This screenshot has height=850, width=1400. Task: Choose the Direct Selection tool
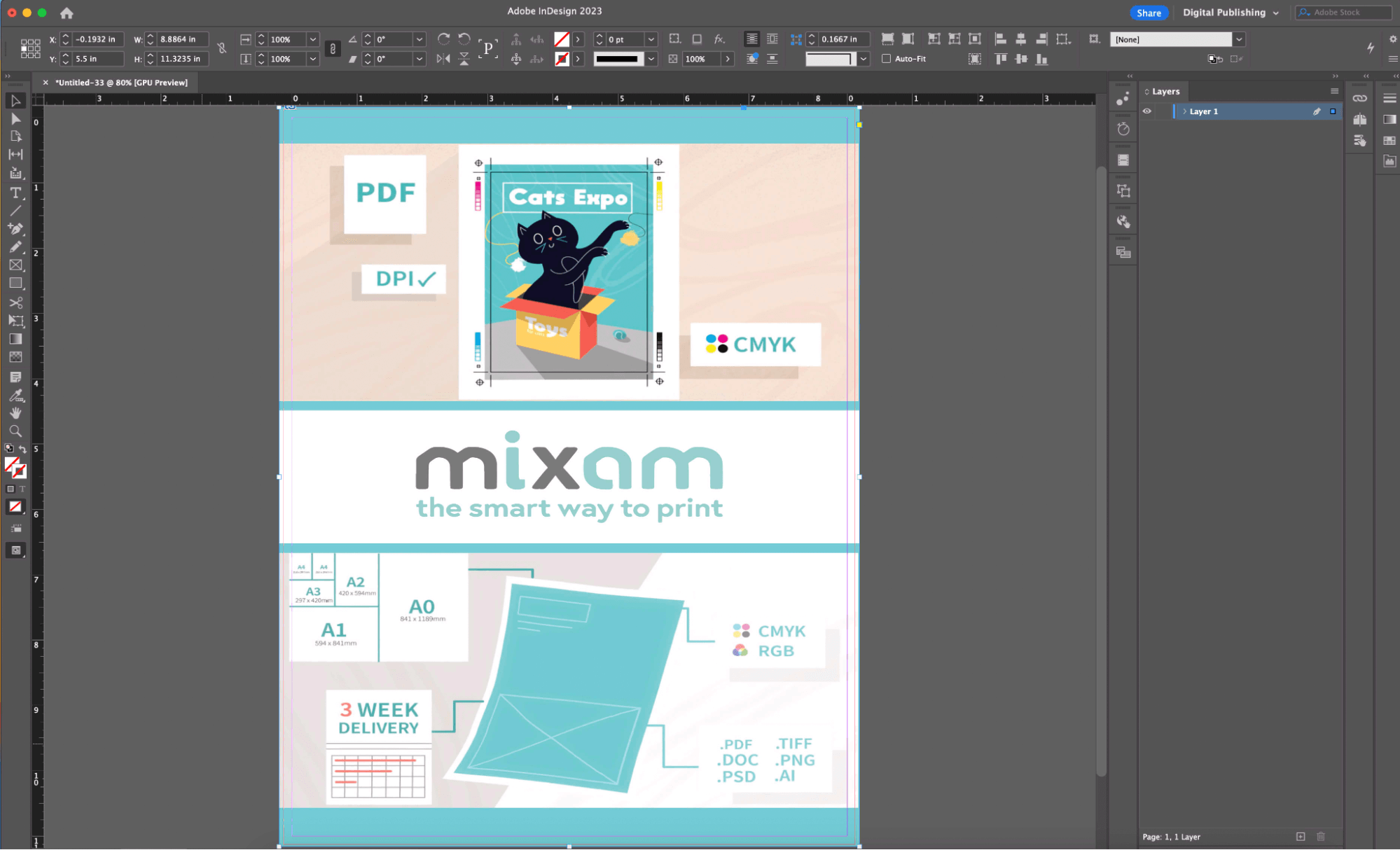pos(15,119)
